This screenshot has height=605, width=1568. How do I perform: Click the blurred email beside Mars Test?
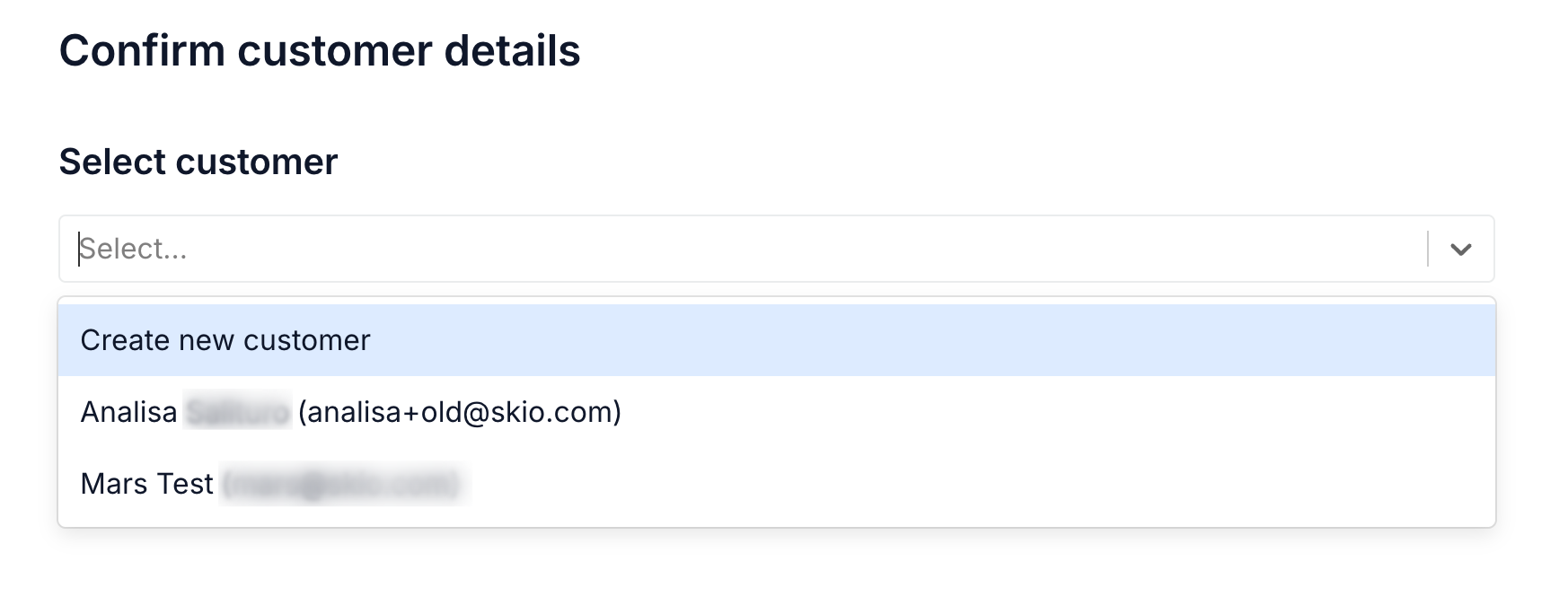[x=342, y=485]
